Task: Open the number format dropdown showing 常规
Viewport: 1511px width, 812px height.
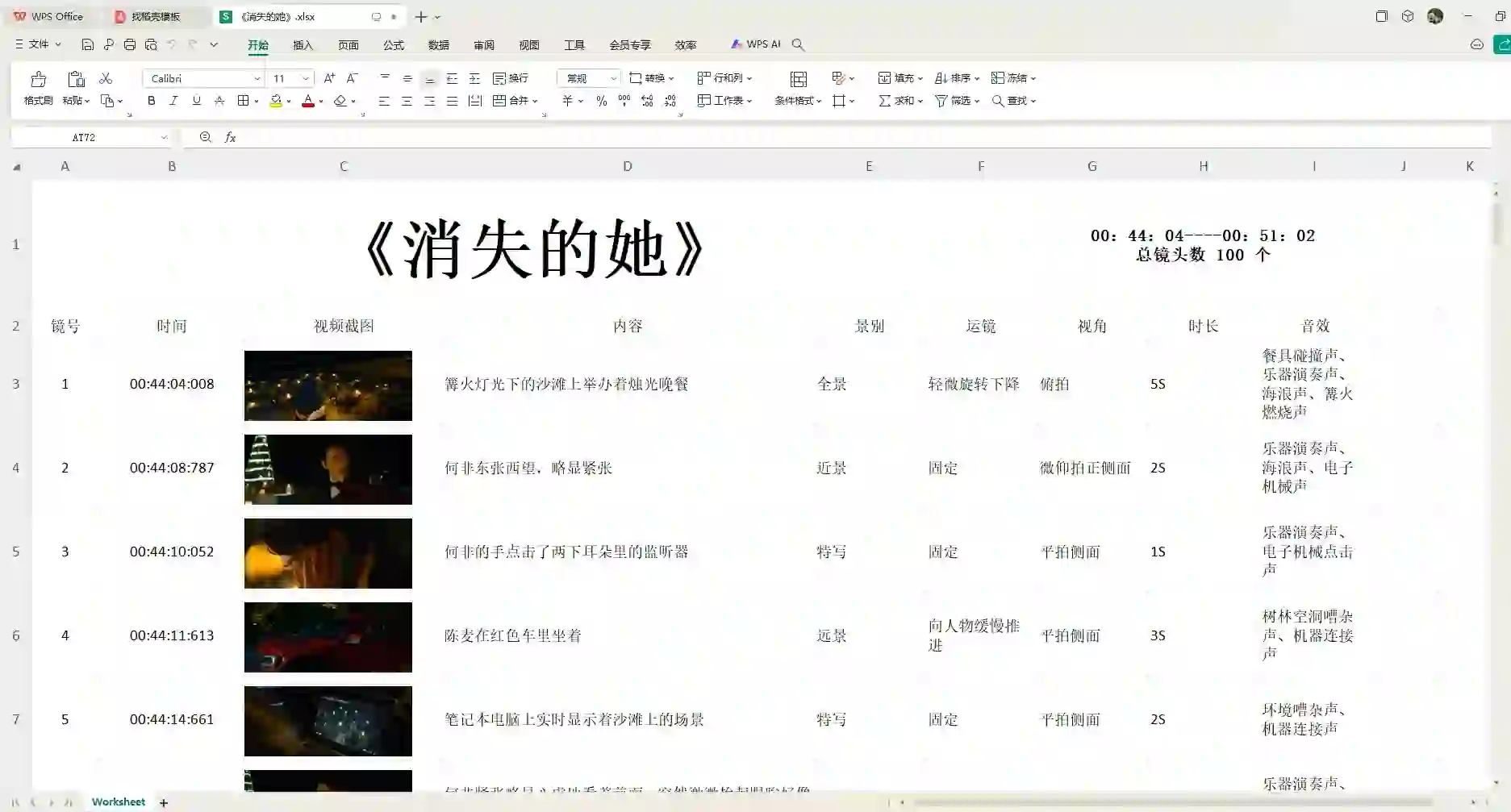Action: [611, 78]
